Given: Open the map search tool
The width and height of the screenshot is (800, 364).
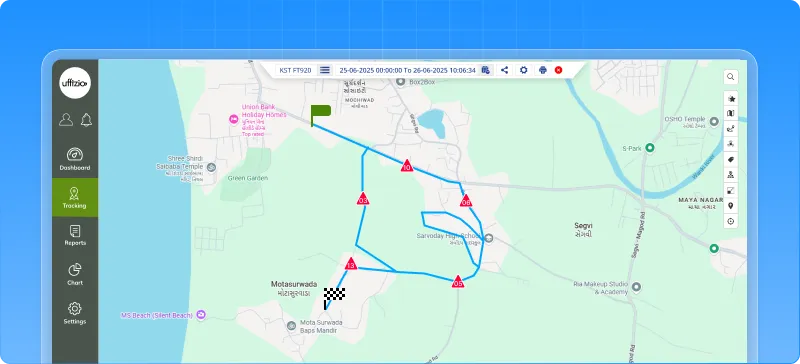Looking at the screenshot, I should coord(731,77).
